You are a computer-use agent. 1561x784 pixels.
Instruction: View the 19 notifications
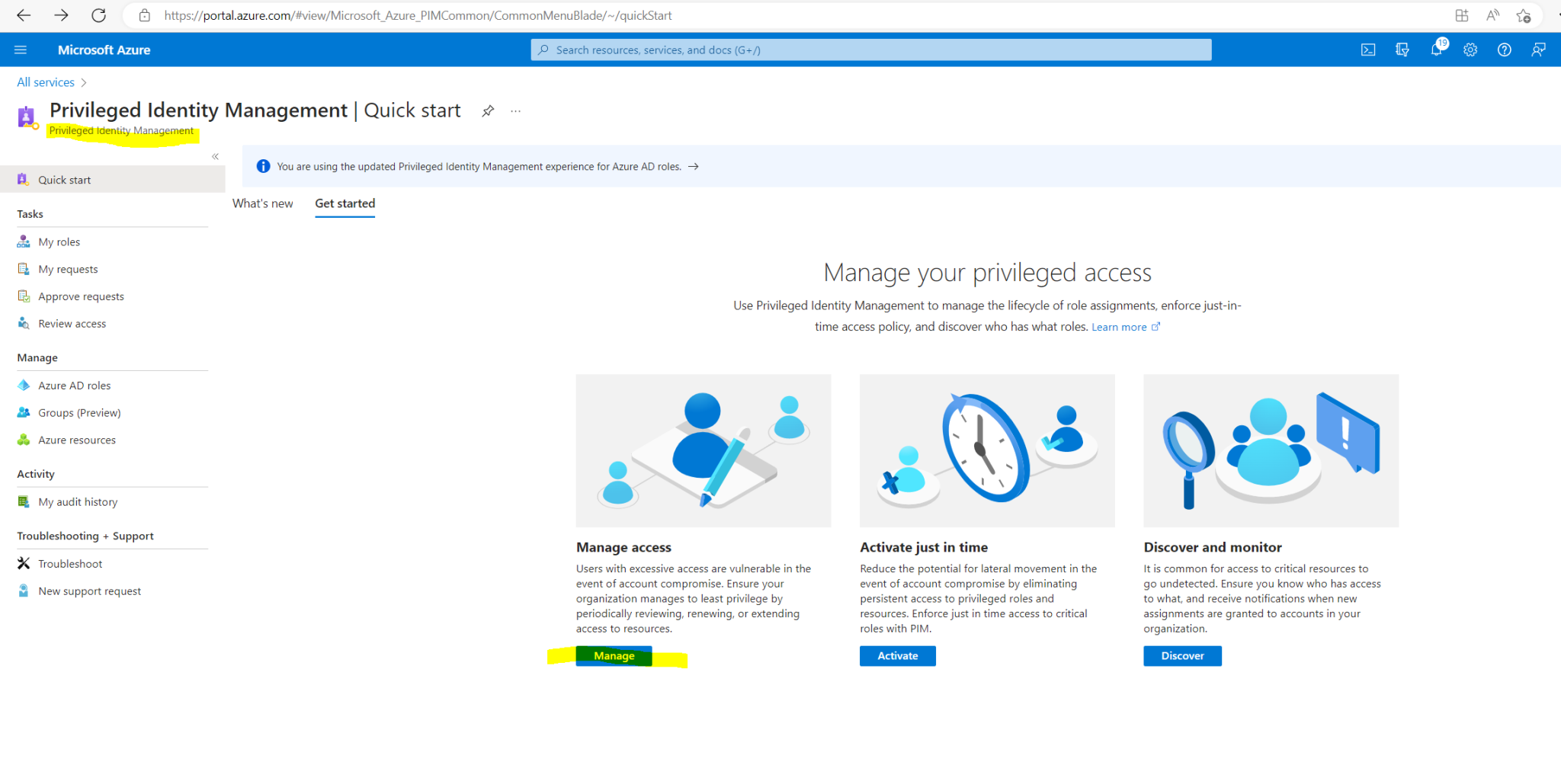(1437, 49)
